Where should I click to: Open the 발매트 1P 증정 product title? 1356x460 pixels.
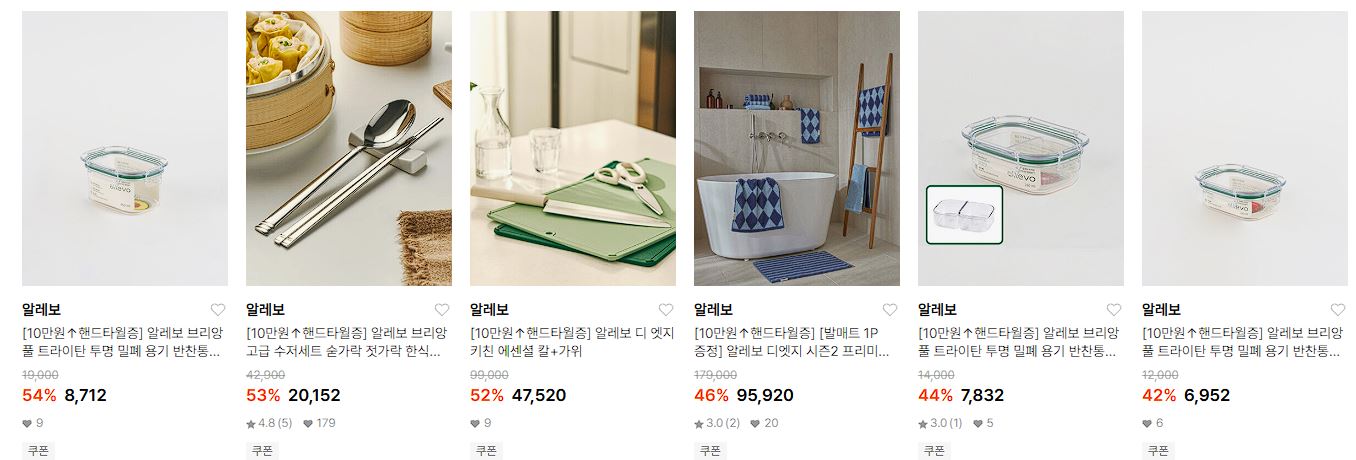click(792, 342)
